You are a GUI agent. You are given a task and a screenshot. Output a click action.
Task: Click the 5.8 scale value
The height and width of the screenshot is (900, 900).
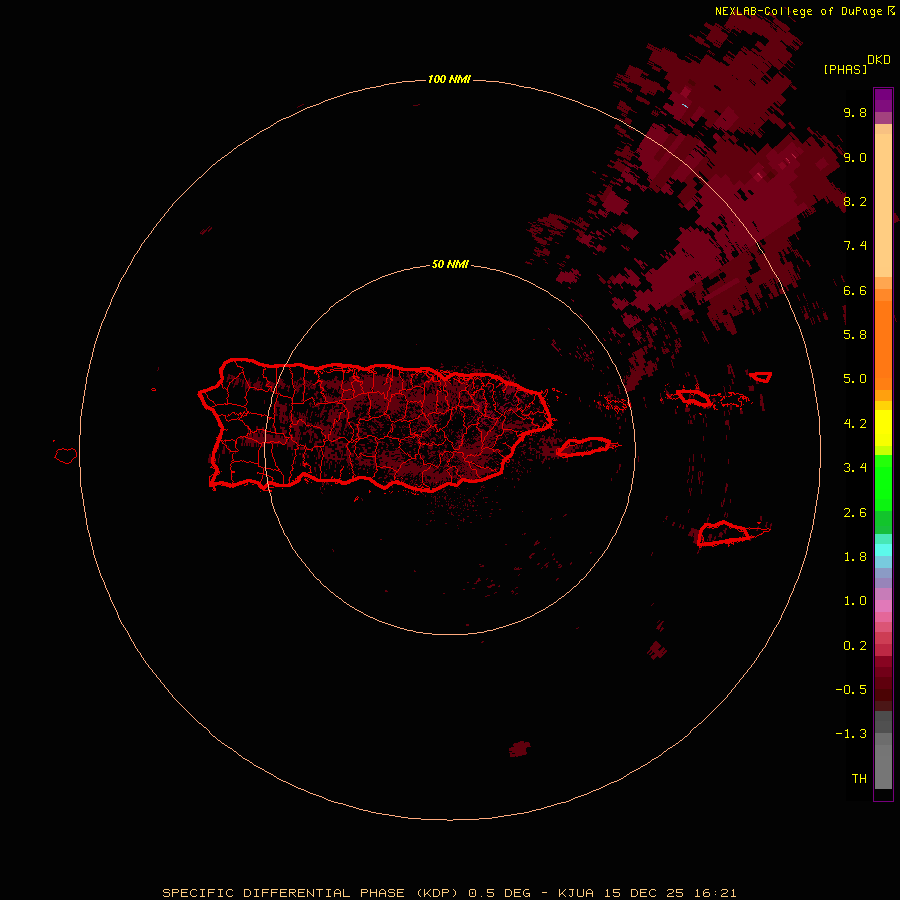855,335
